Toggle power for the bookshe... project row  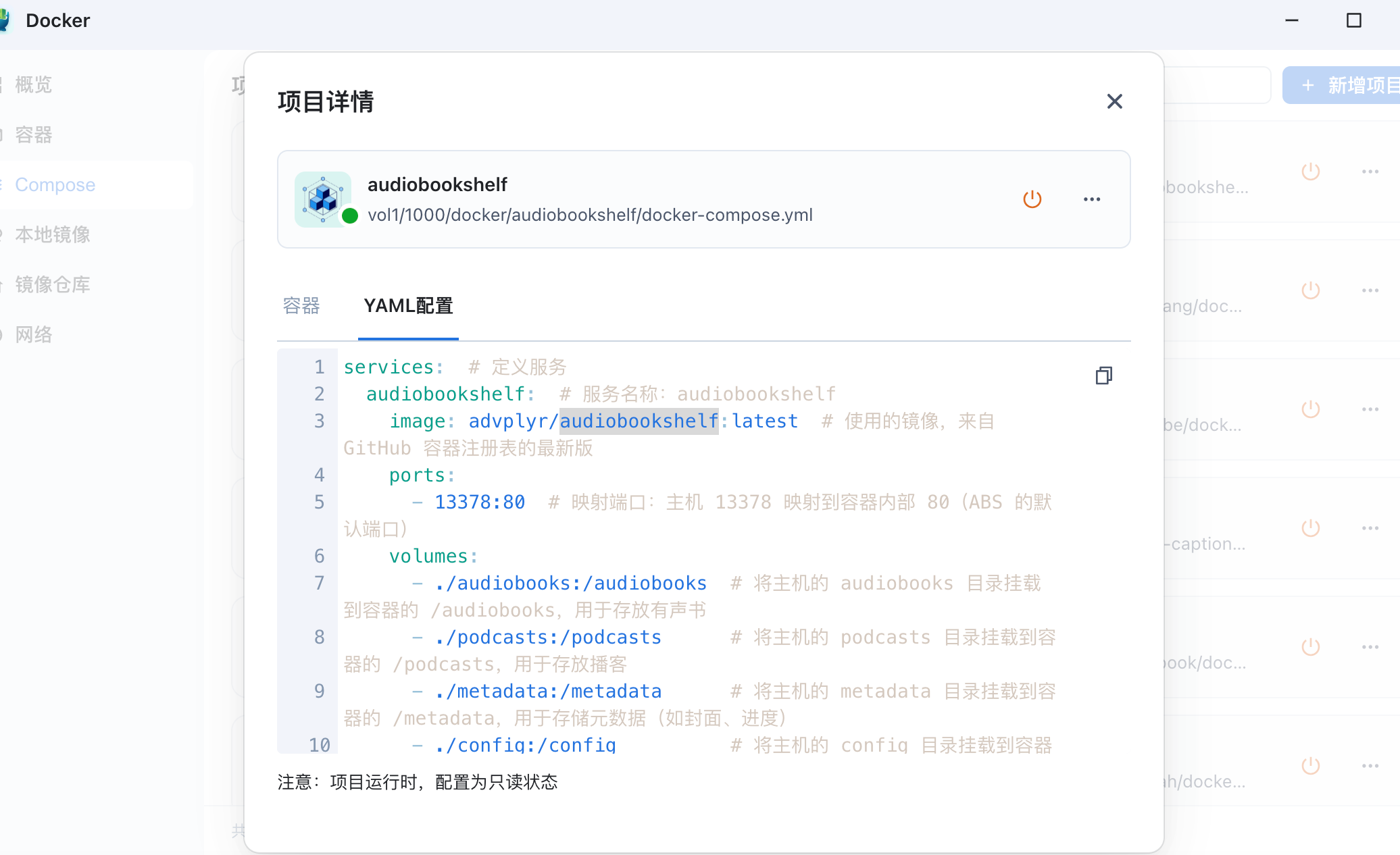click(1311, 172)
